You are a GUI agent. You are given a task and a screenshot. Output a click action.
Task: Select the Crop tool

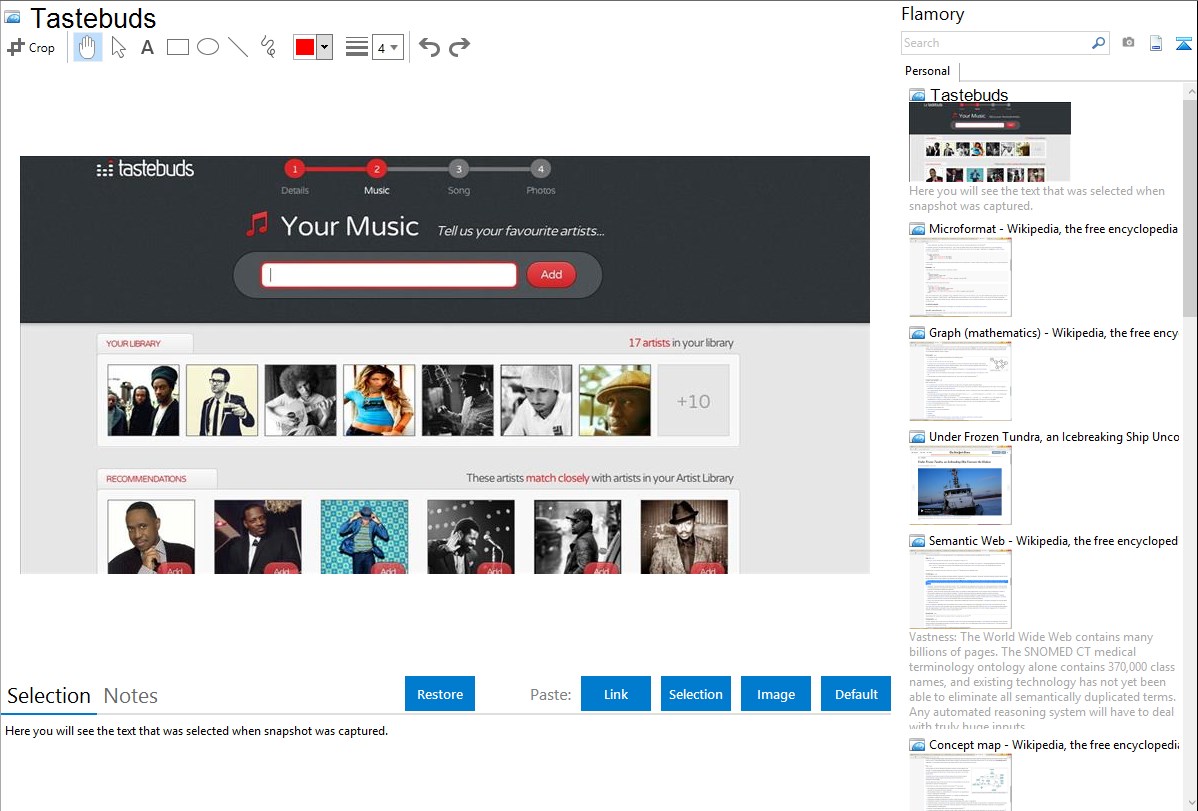click(x=31, y=47)
